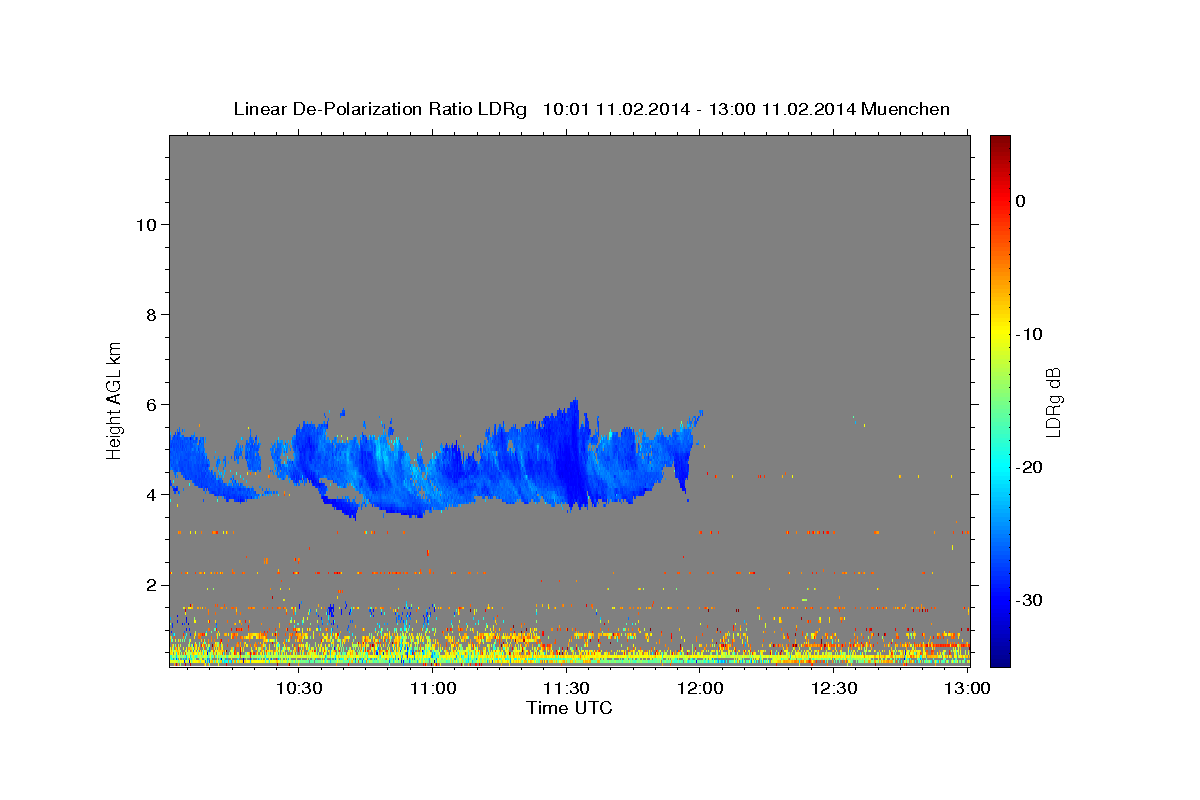
Task: Click the dark red top of the colorbar
Action: (1000, 143)
